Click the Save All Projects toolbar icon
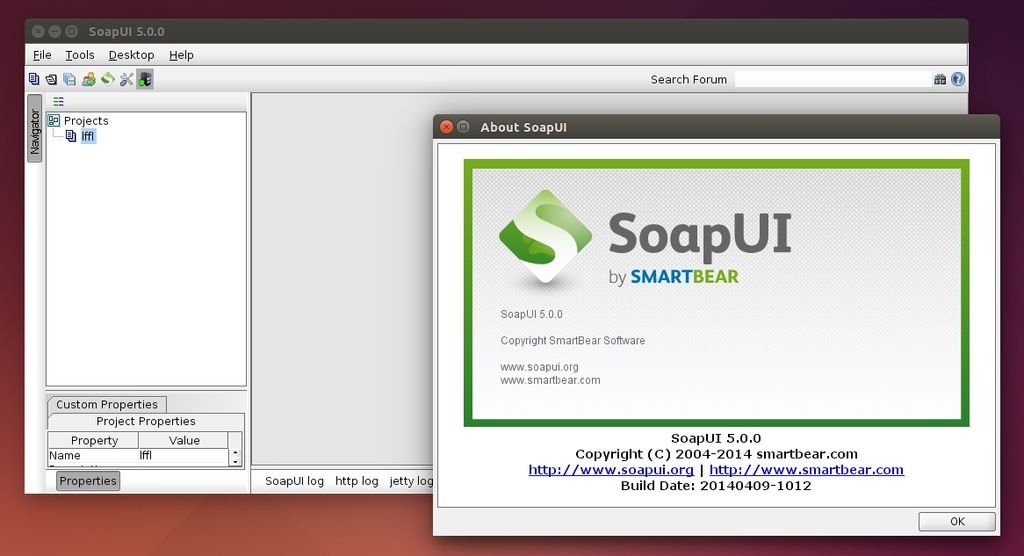The width and height of the screenshot is (1024, 556). pyautogui.click(x=69, y=79)
